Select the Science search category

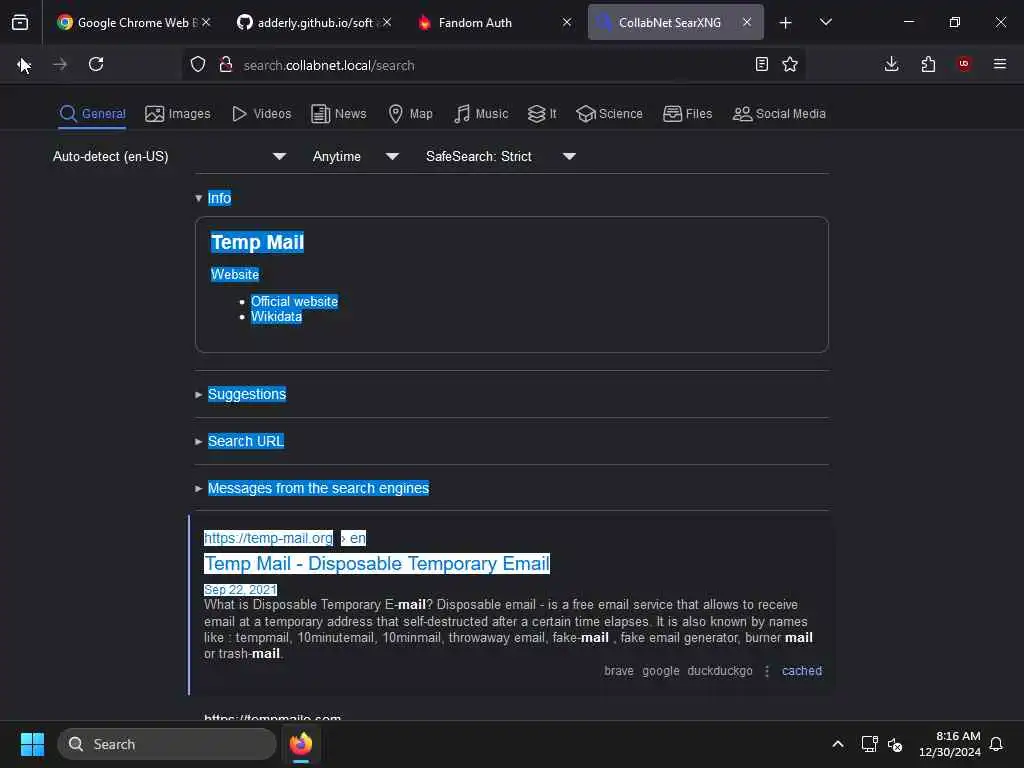click(x=609, y=114)
